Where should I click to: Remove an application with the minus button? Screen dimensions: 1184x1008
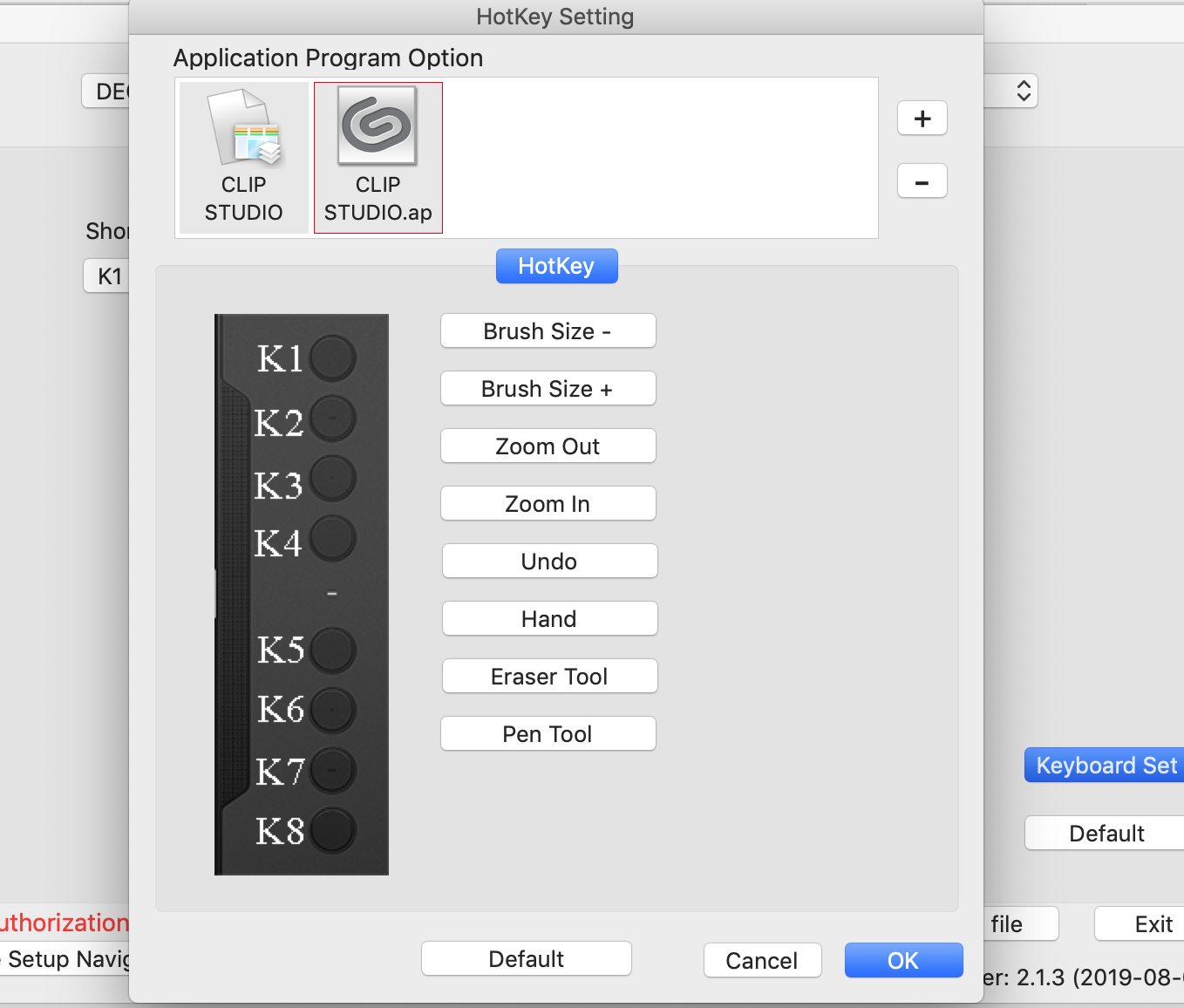[922, 181]
